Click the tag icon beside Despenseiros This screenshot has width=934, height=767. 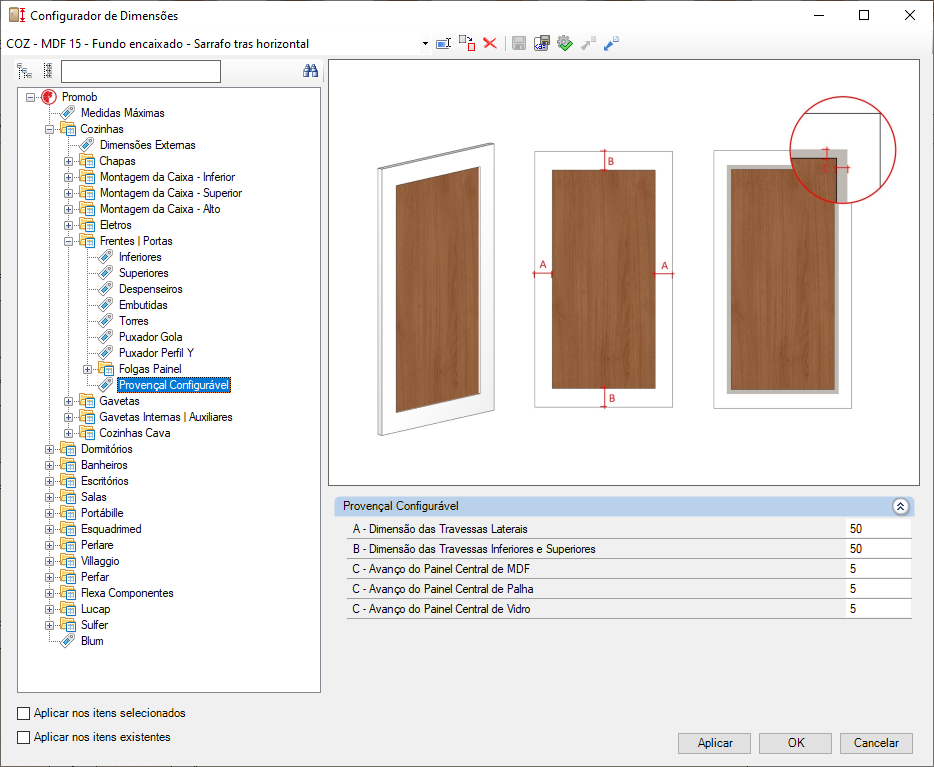[x=105, y=289]
